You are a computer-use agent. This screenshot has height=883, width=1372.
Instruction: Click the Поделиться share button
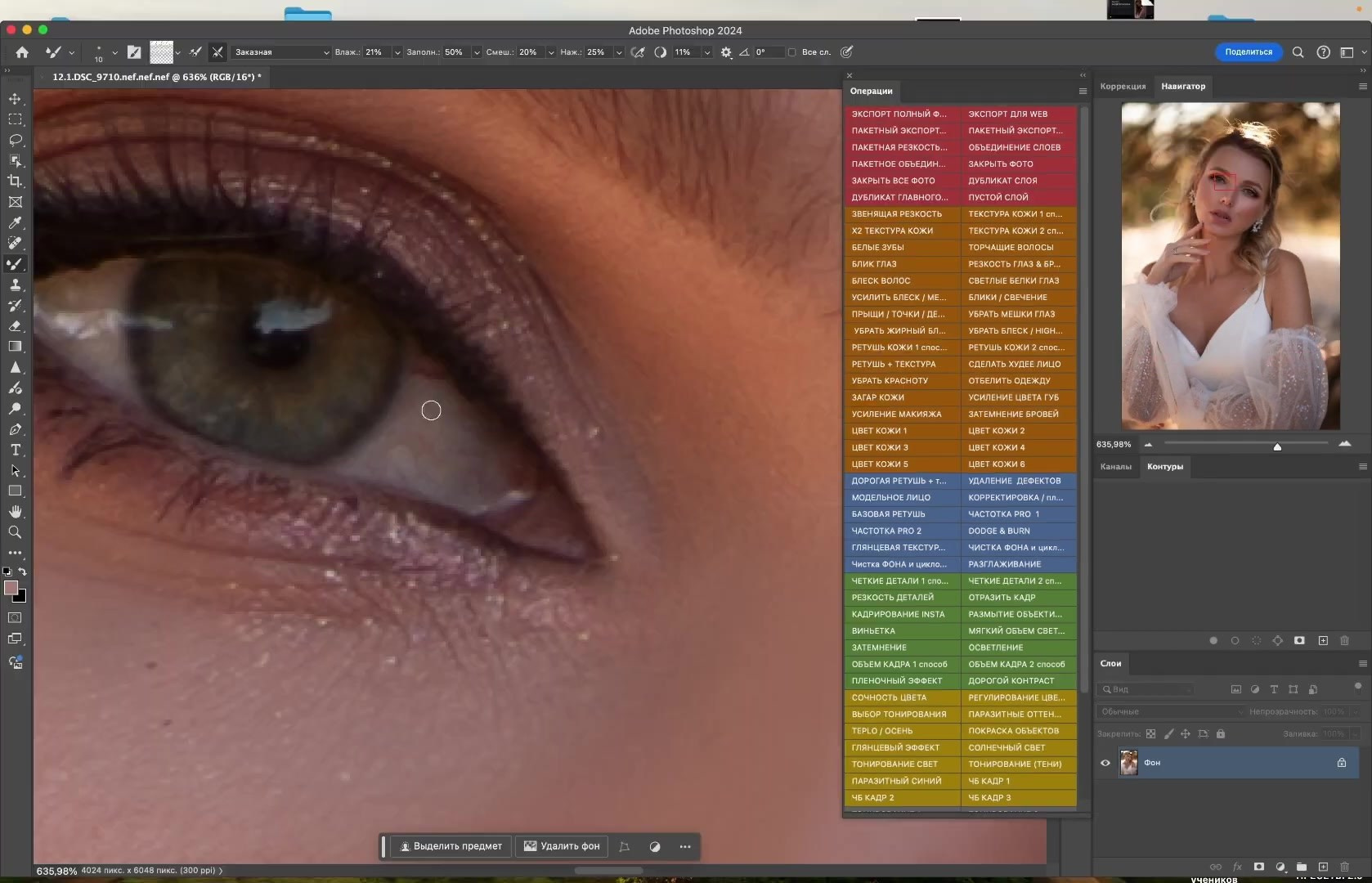(x=1248, y=52)
